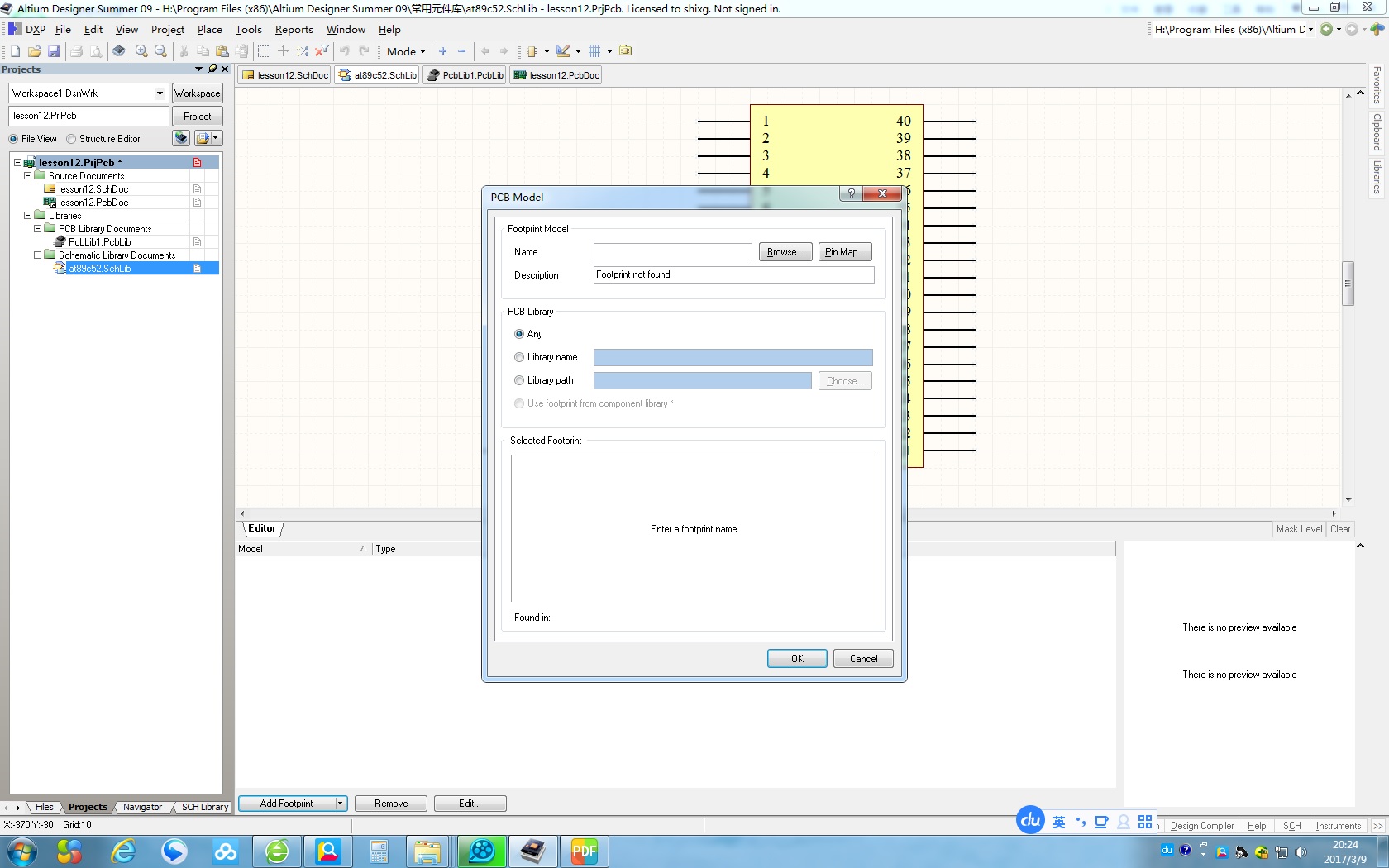The image size is (1389, 868).
Task: Click the Workspace button in Projects panel
Action: pos(197,93)
